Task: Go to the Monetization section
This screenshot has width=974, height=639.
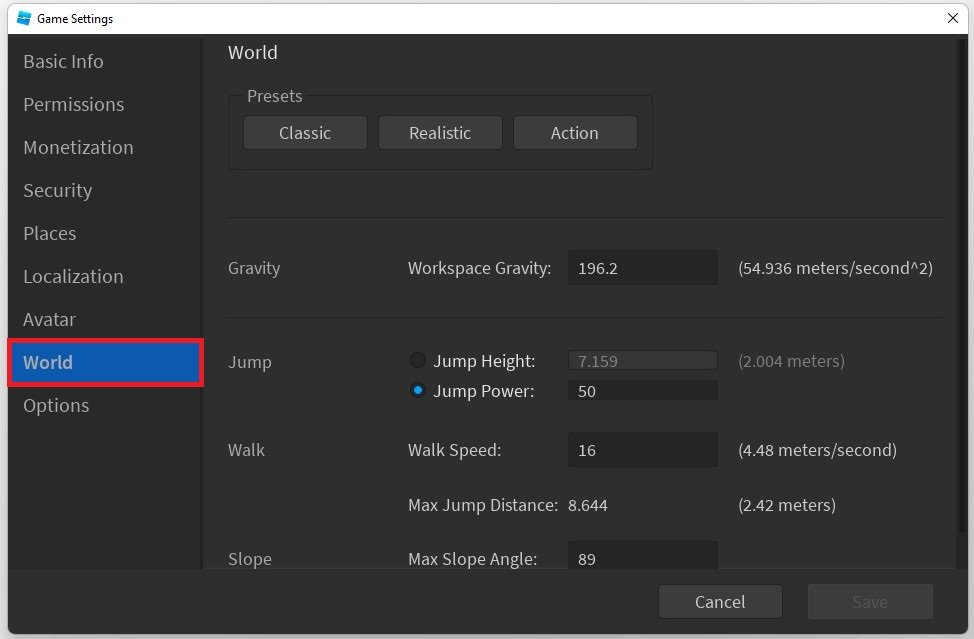Action: click(x=78, y=147)
